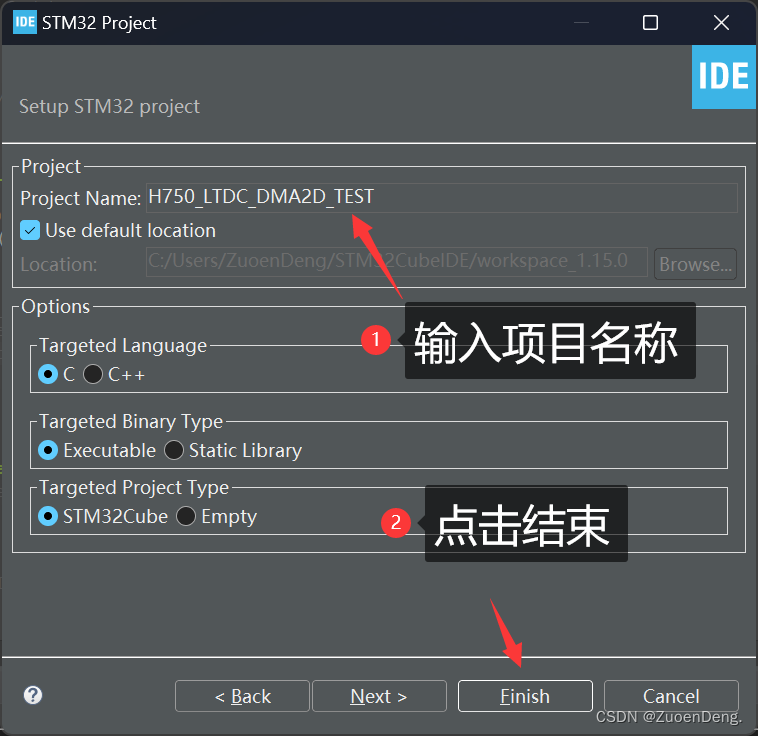This screenshot has width=758, height=736.
Task: Select C++ as targeted language
Action: point(93,374)
